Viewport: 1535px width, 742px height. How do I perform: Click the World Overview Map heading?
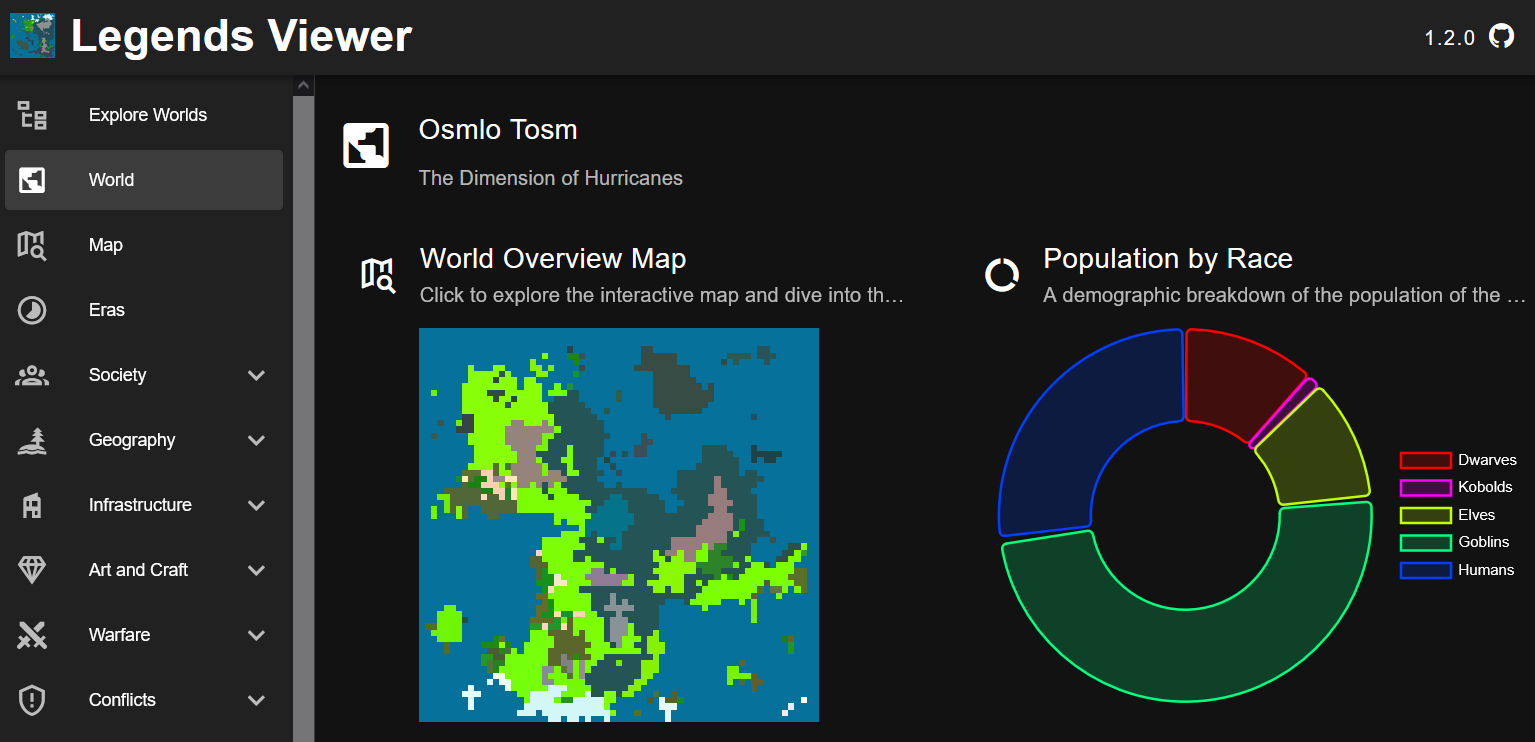point(552,259)
